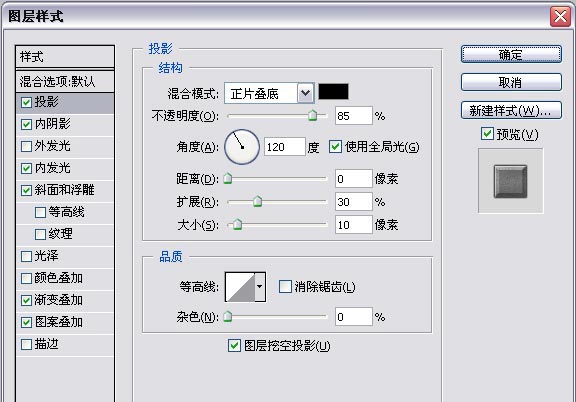Click the contour curve thumbnail
The image size is (576, 402).
240,287
